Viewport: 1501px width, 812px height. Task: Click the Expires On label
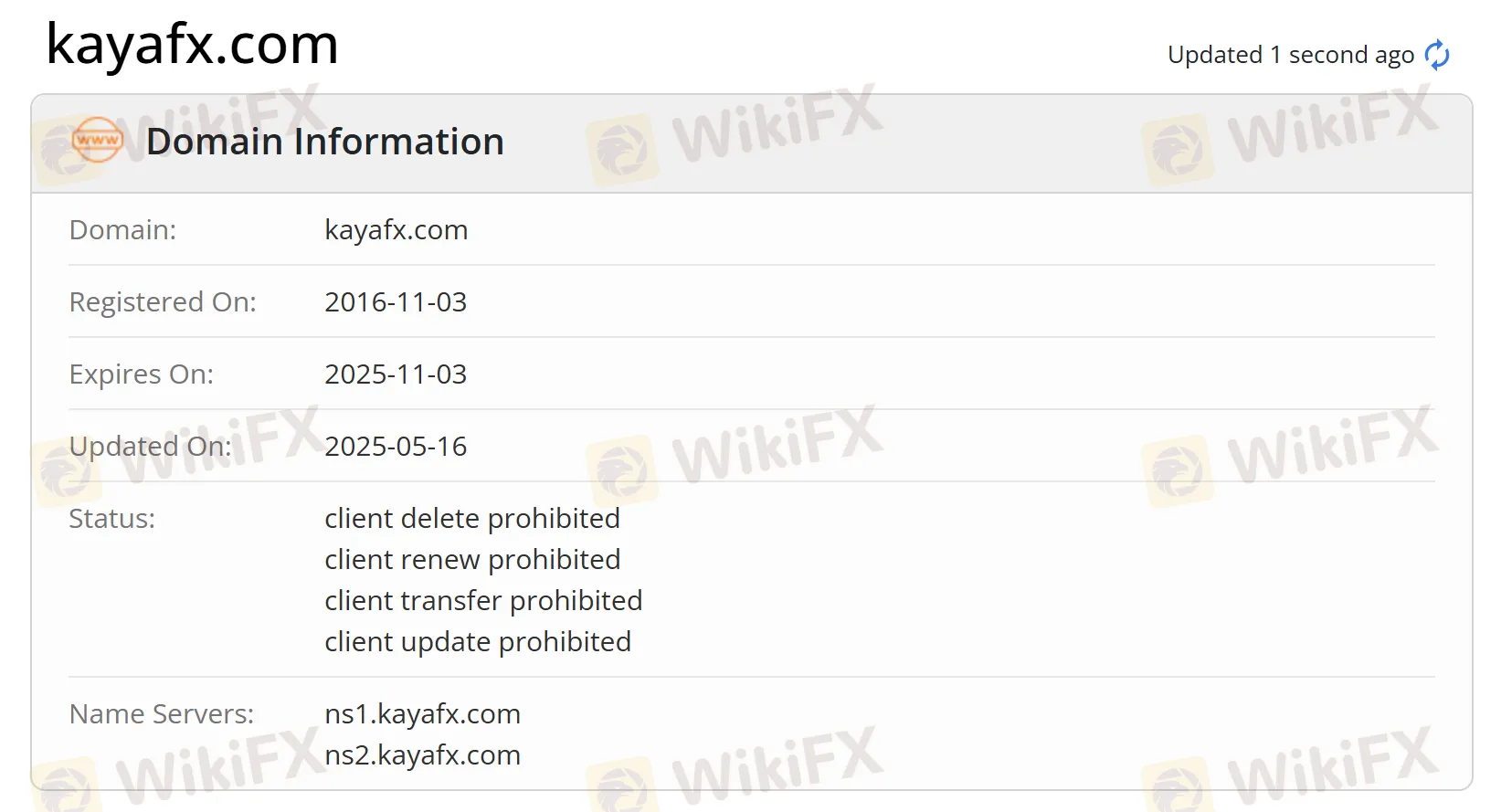pyautogui.click(x=142, y=374)
